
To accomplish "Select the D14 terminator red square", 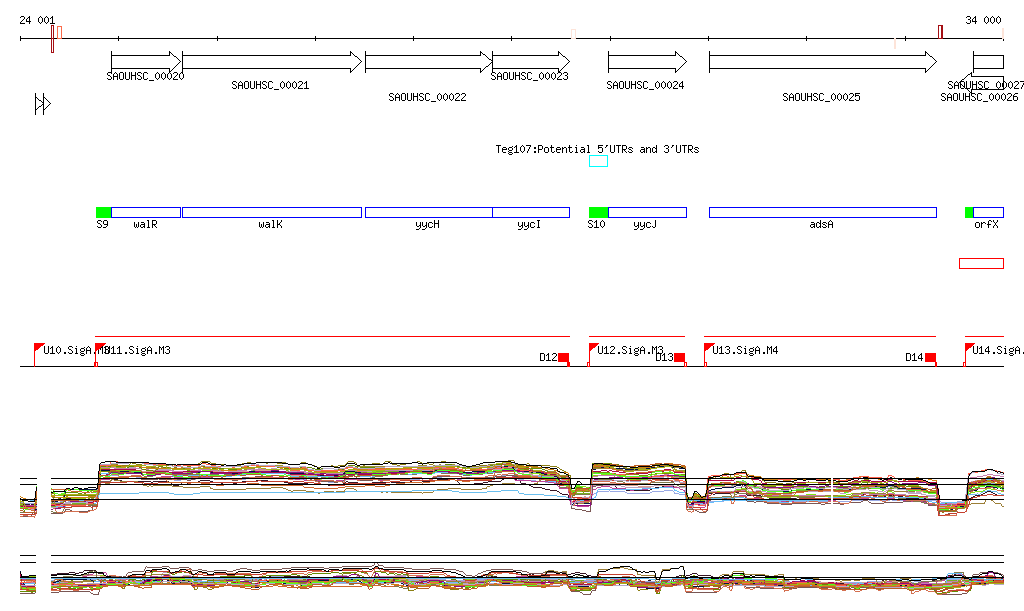I will point(931,357).
